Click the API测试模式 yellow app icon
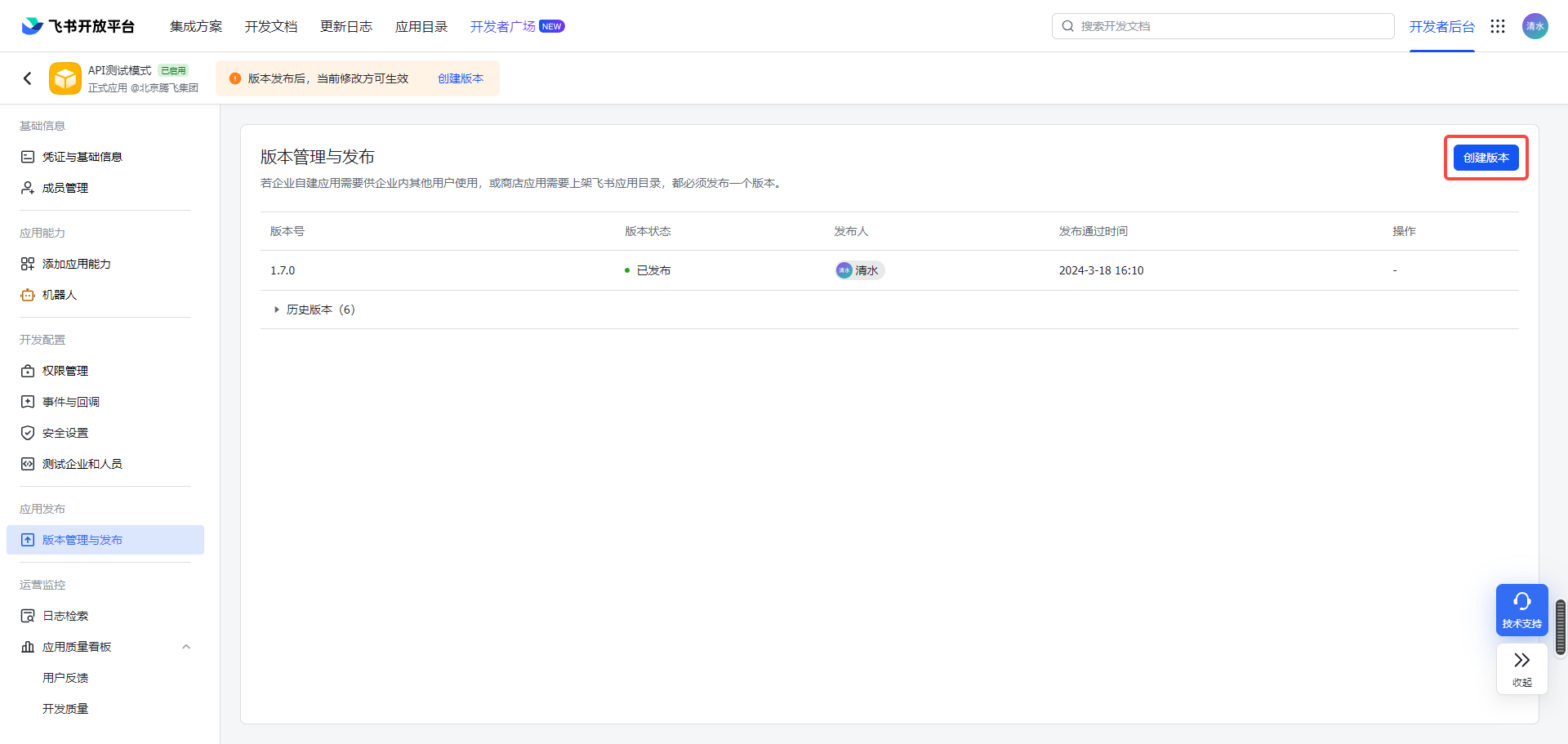Image resolution: width=1568 pixels, height=744 pixels. pos(65,78)
